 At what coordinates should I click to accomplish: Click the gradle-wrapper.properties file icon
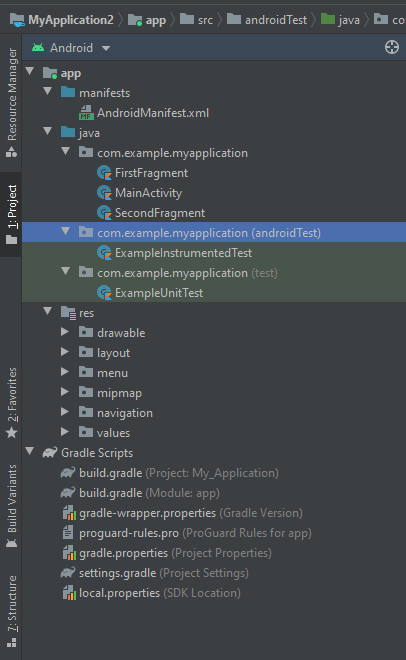(x=69, y=513)
